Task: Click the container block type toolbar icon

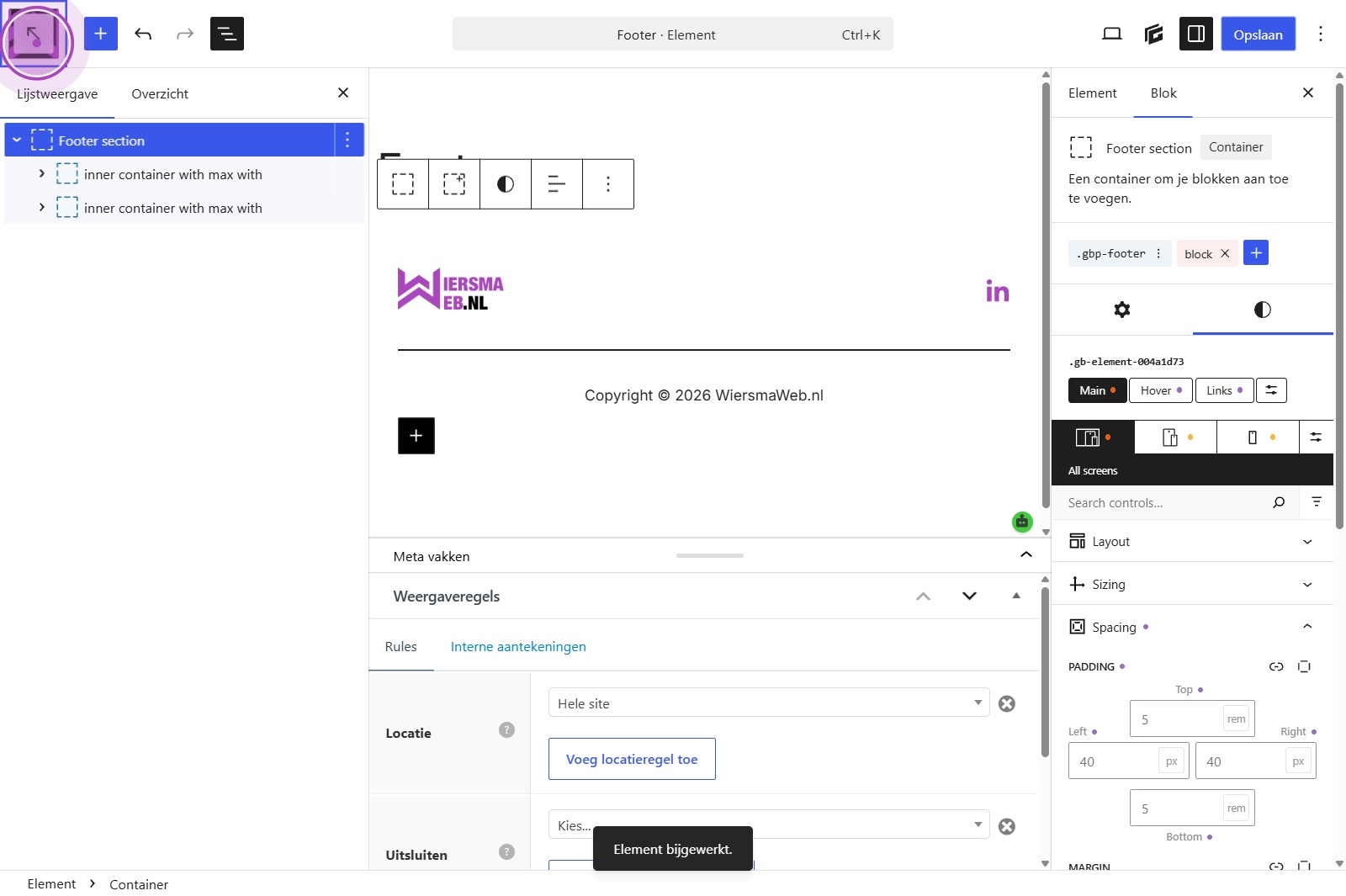Action: coord(403,184)
